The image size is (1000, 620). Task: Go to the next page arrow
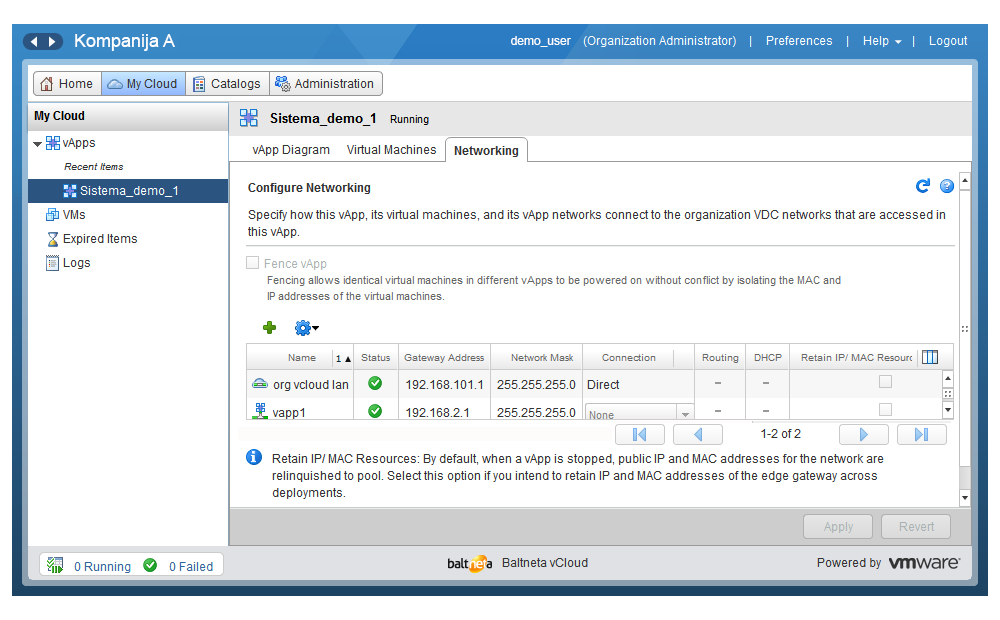tap(864, 434)
